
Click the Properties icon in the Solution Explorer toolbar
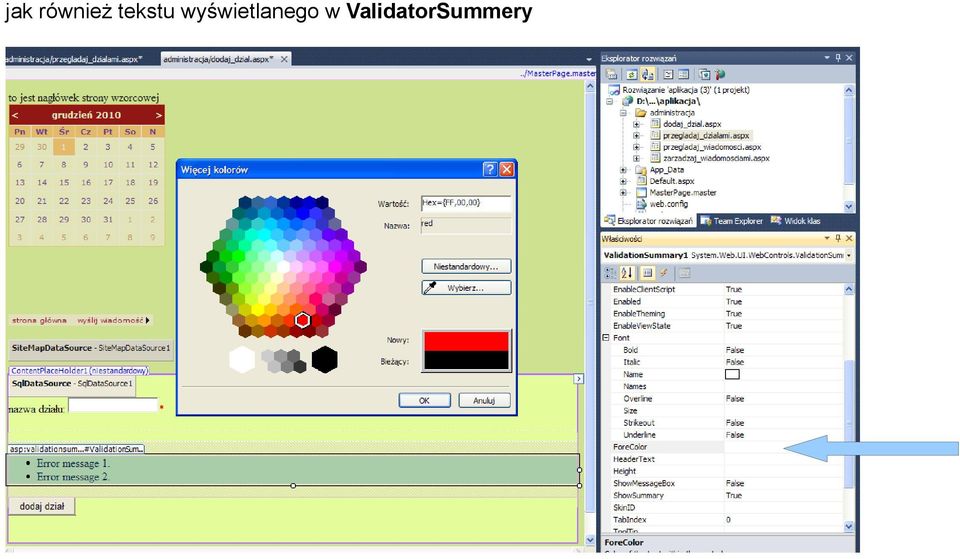(612, 75)
